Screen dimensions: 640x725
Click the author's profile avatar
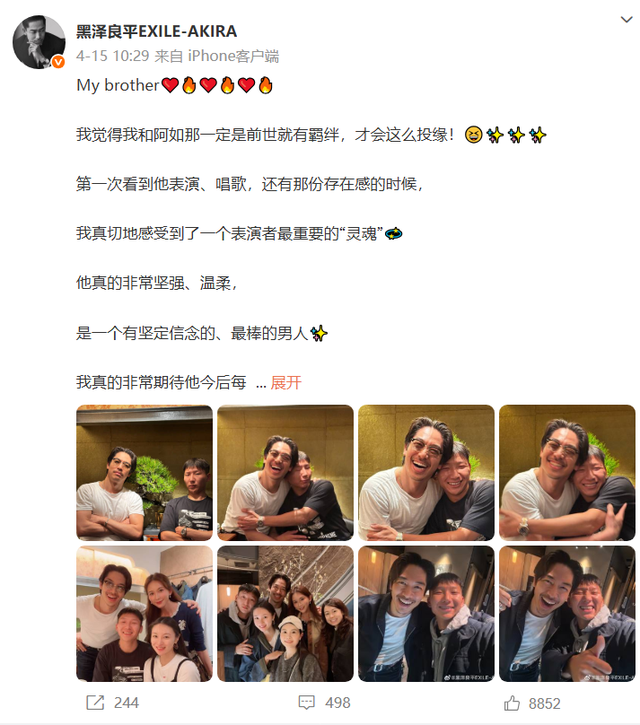39,42
